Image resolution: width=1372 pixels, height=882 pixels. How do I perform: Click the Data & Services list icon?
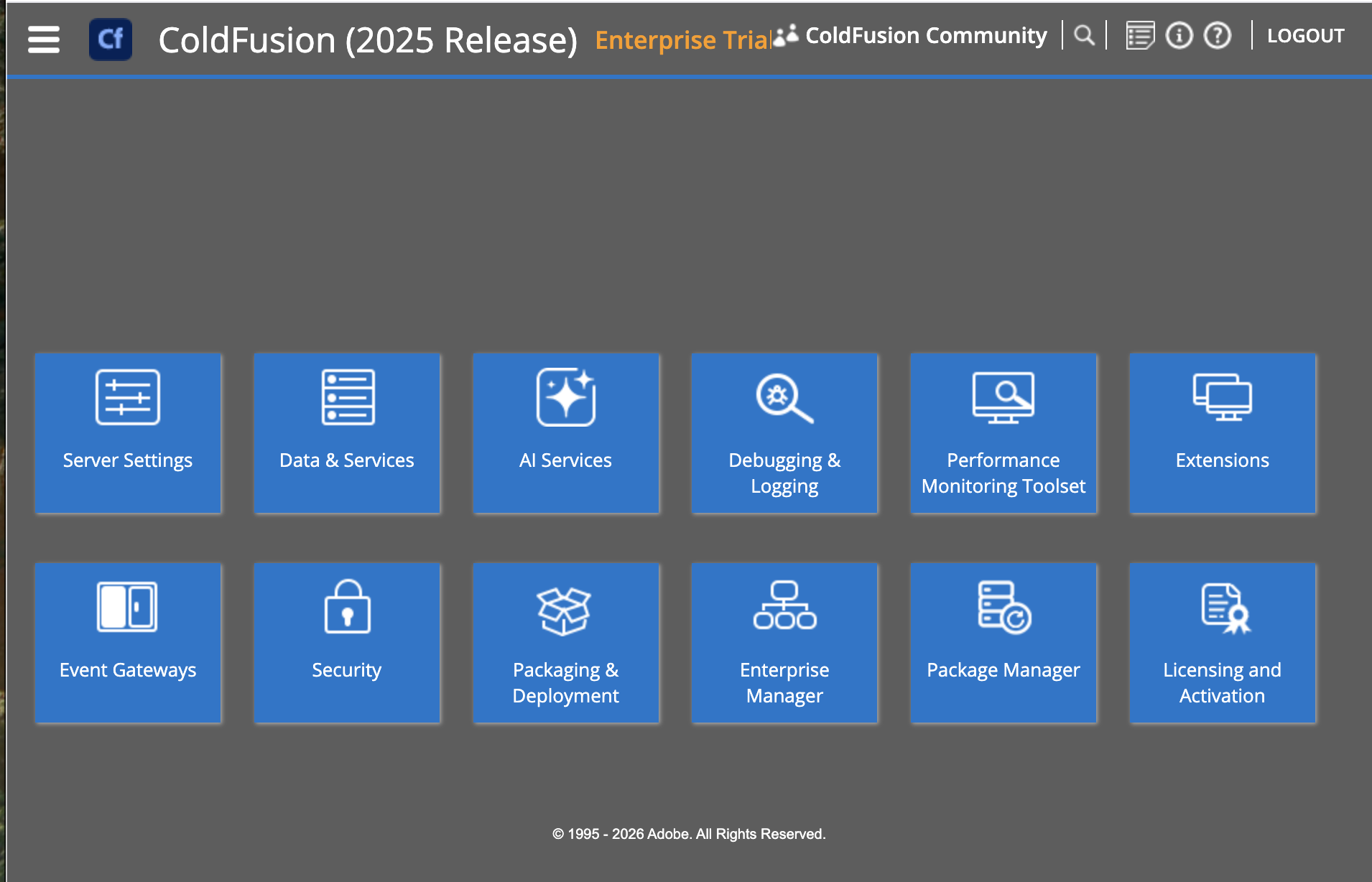click(348, 397)
